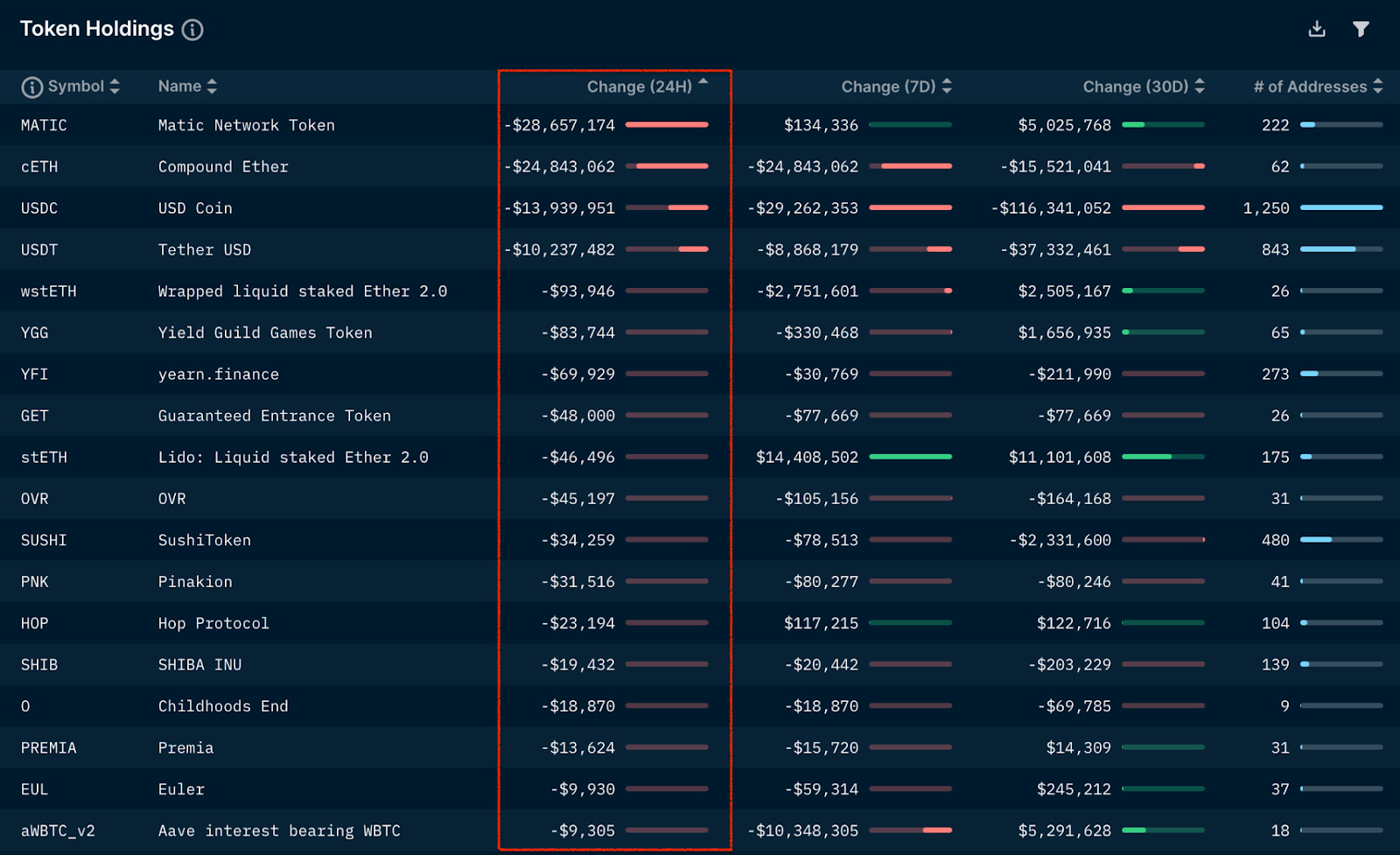Click the PNK symbol
Image resolution: width=1400 pixels, height=855 pixels.
(34, 582)
